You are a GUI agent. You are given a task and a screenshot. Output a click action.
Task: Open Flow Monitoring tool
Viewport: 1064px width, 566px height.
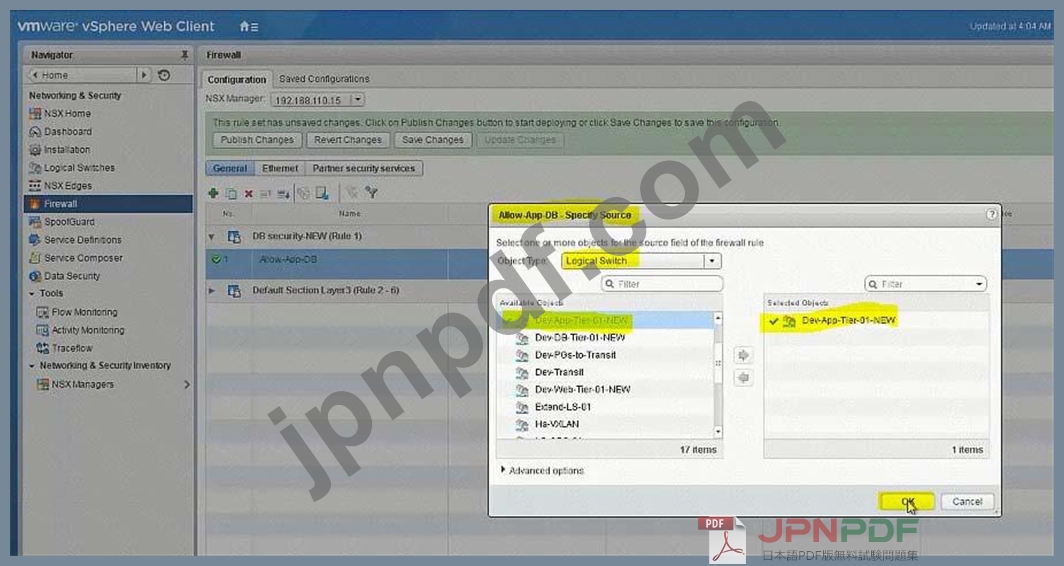(x=83, y=312)
